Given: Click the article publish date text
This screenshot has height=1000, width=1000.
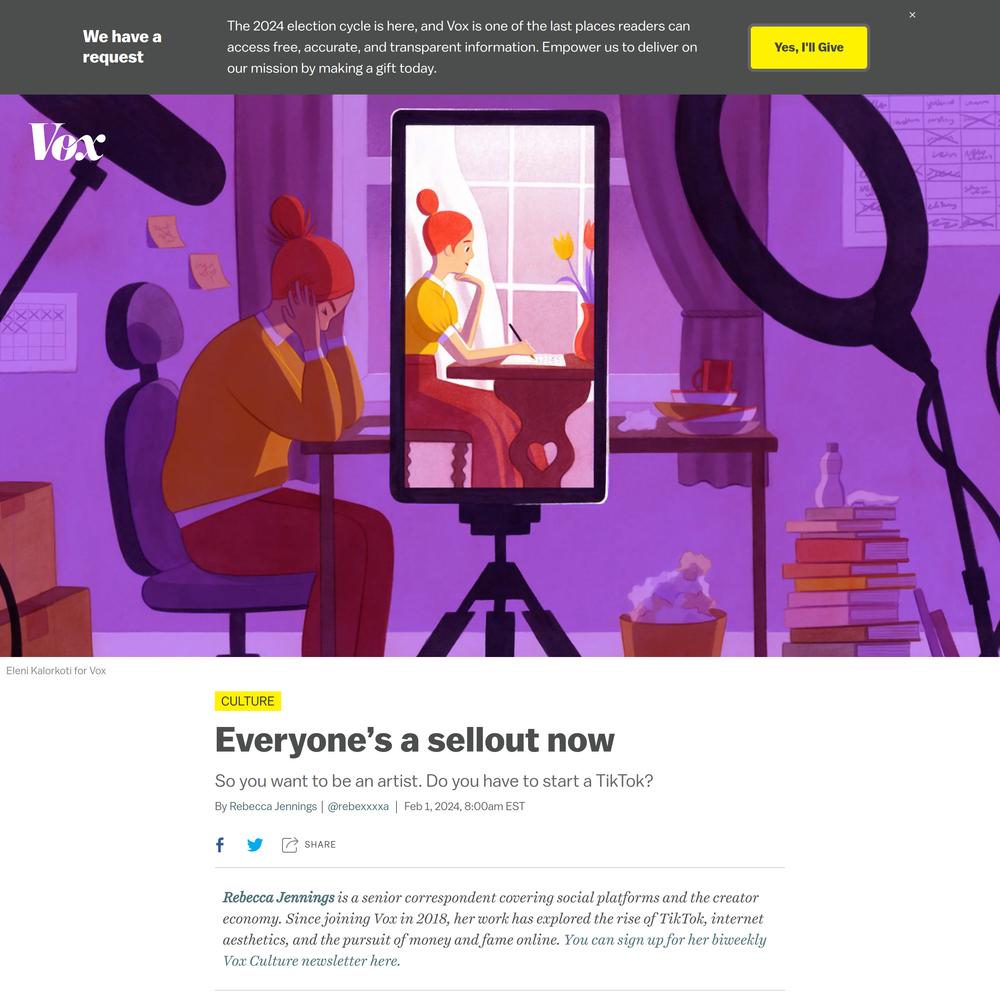Looking at the screenshot, I should pyautogui.click(x=464, y=806).
